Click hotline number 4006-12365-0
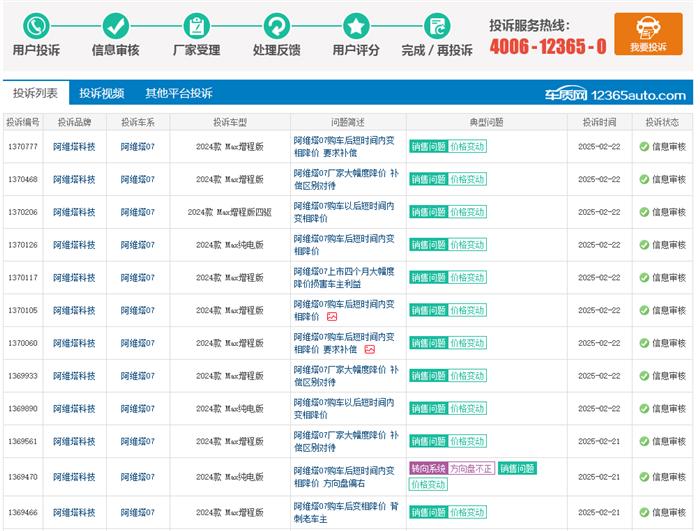 [548, 46]
